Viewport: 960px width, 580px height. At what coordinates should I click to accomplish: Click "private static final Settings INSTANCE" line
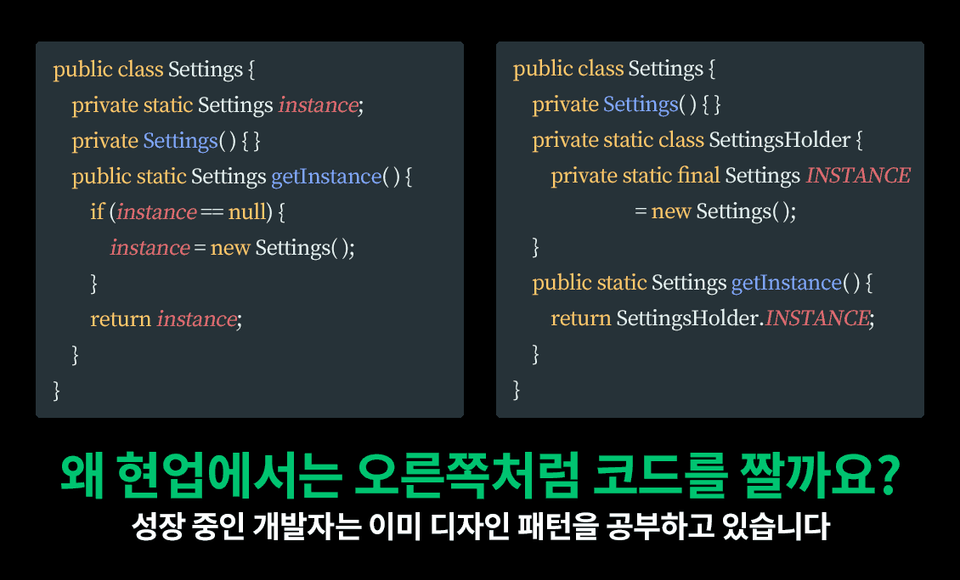[x=730, y=176]
